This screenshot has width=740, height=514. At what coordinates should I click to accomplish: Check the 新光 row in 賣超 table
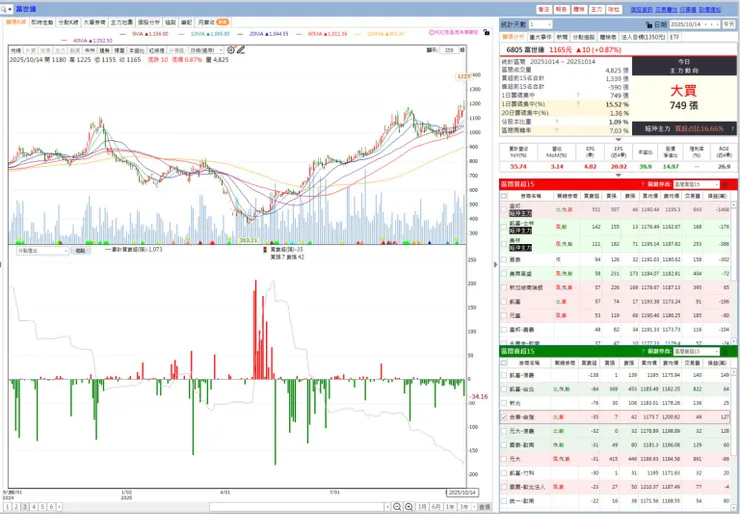pyautogui.click(x=504, y=404)
